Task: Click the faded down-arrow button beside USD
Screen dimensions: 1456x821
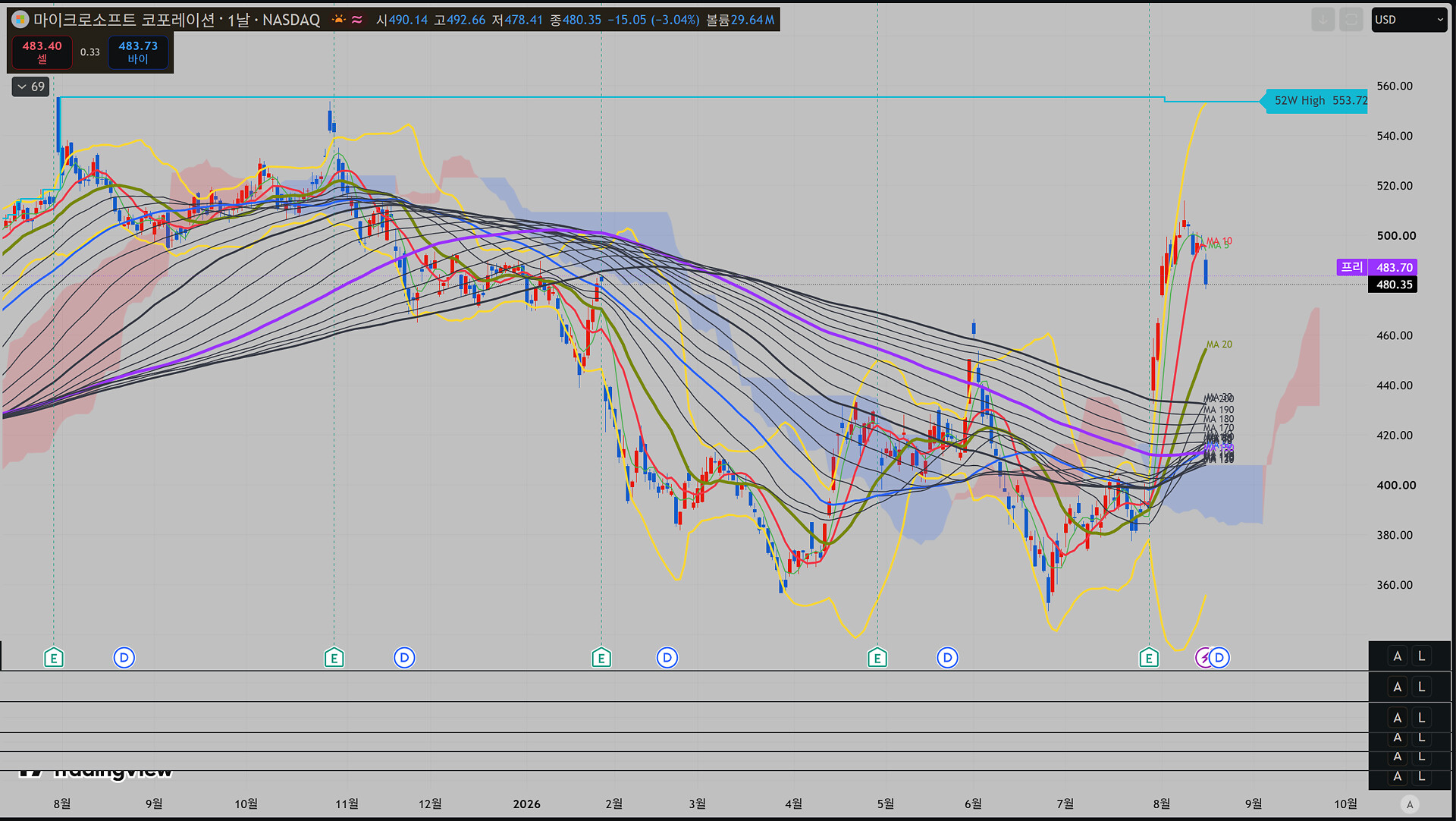Action: 1323,20
